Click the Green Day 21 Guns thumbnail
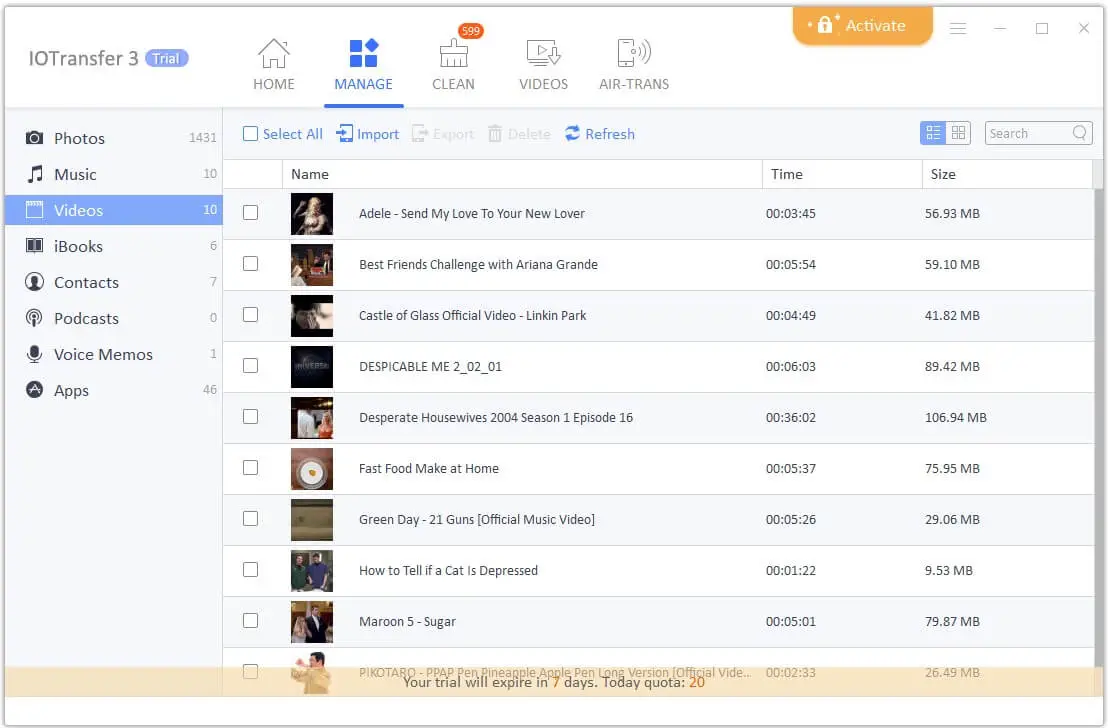This screenshot has width=1108, height=728. [x=312, y=519]
